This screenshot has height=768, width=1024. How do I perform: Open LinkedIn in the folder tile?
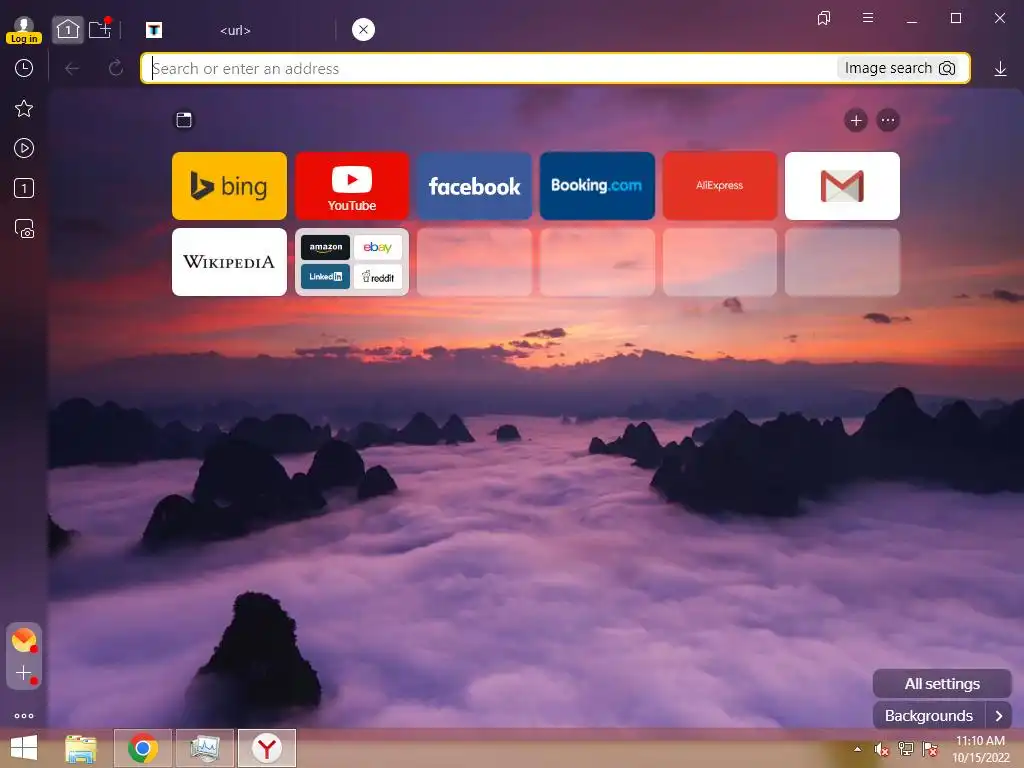click(325, 277)
